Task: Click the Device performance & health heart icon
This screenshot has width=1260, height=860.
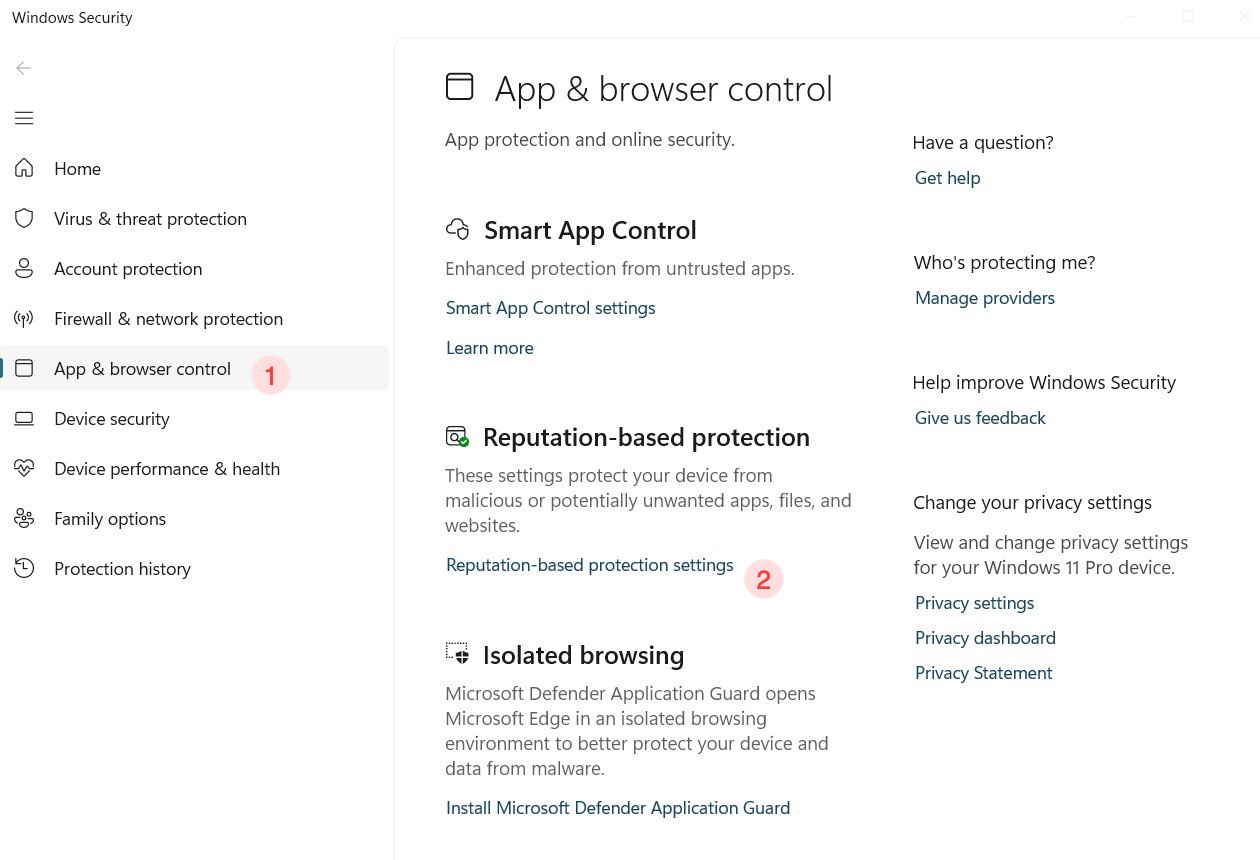Action: point(24,468)
